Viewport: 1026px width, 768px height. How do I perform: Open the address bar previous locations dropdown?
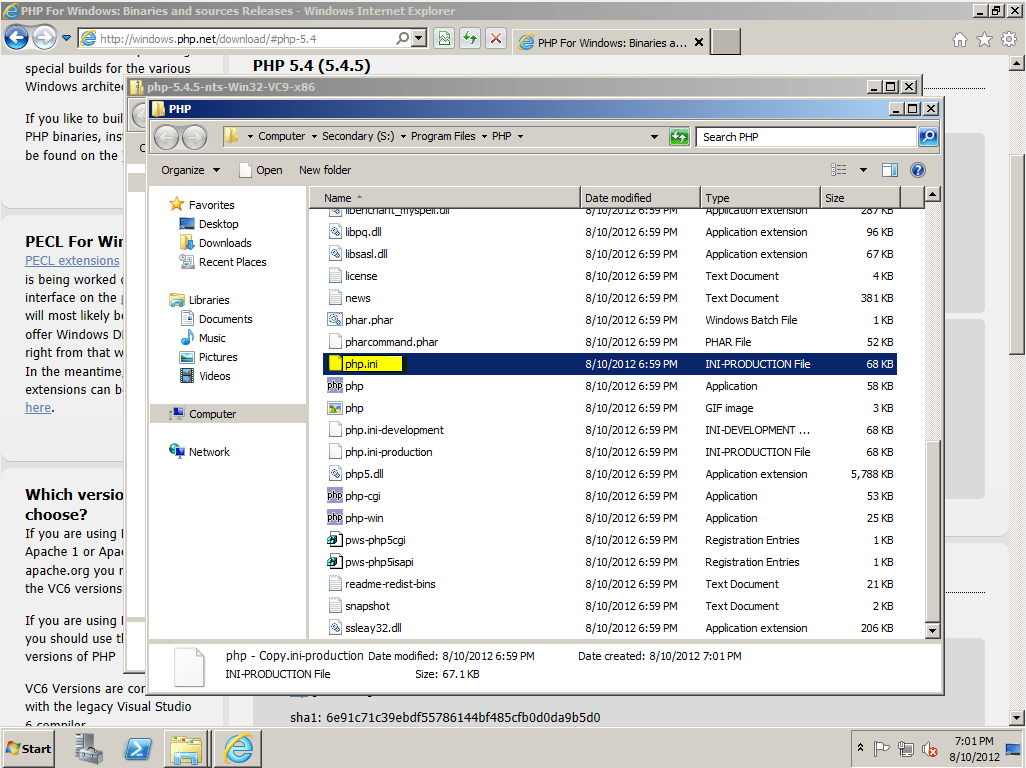pyautogui.click(x=654, y=137)
